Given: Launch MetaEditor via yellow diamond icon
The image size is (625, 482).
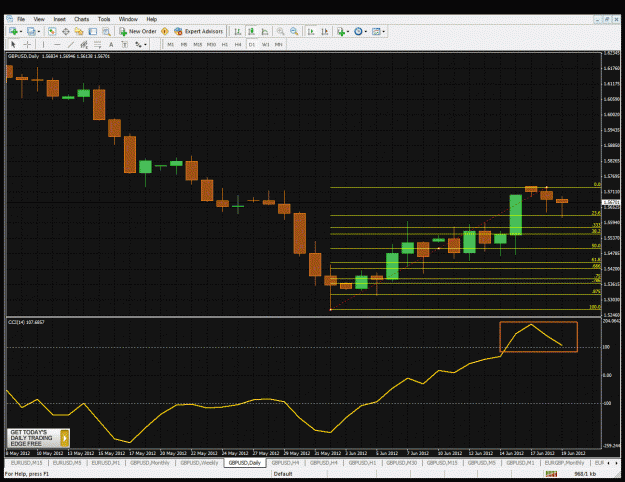Looking at the screenshot, I should pyautogui.click(x=165, y=31).
